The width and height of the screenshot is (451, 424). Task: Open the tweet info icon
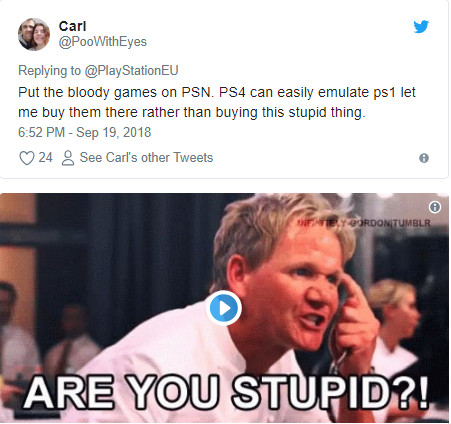pos(424,158)
